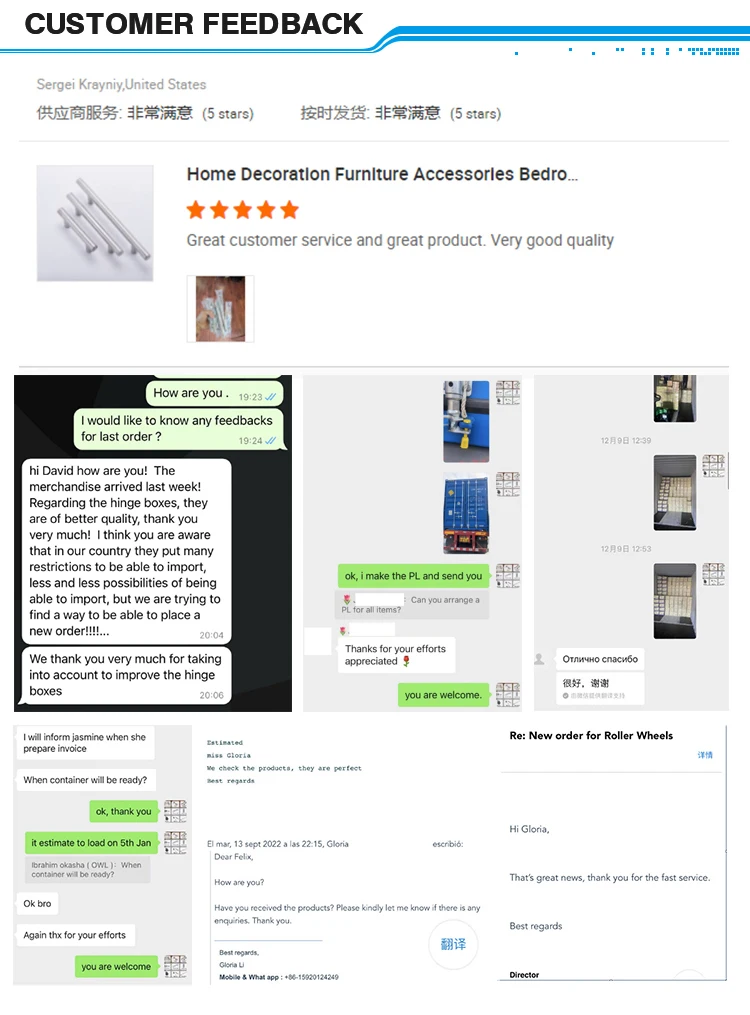Open the container lock seal photo
The width and height of the screenshot is (750, 1015).
tap(466, 421)
